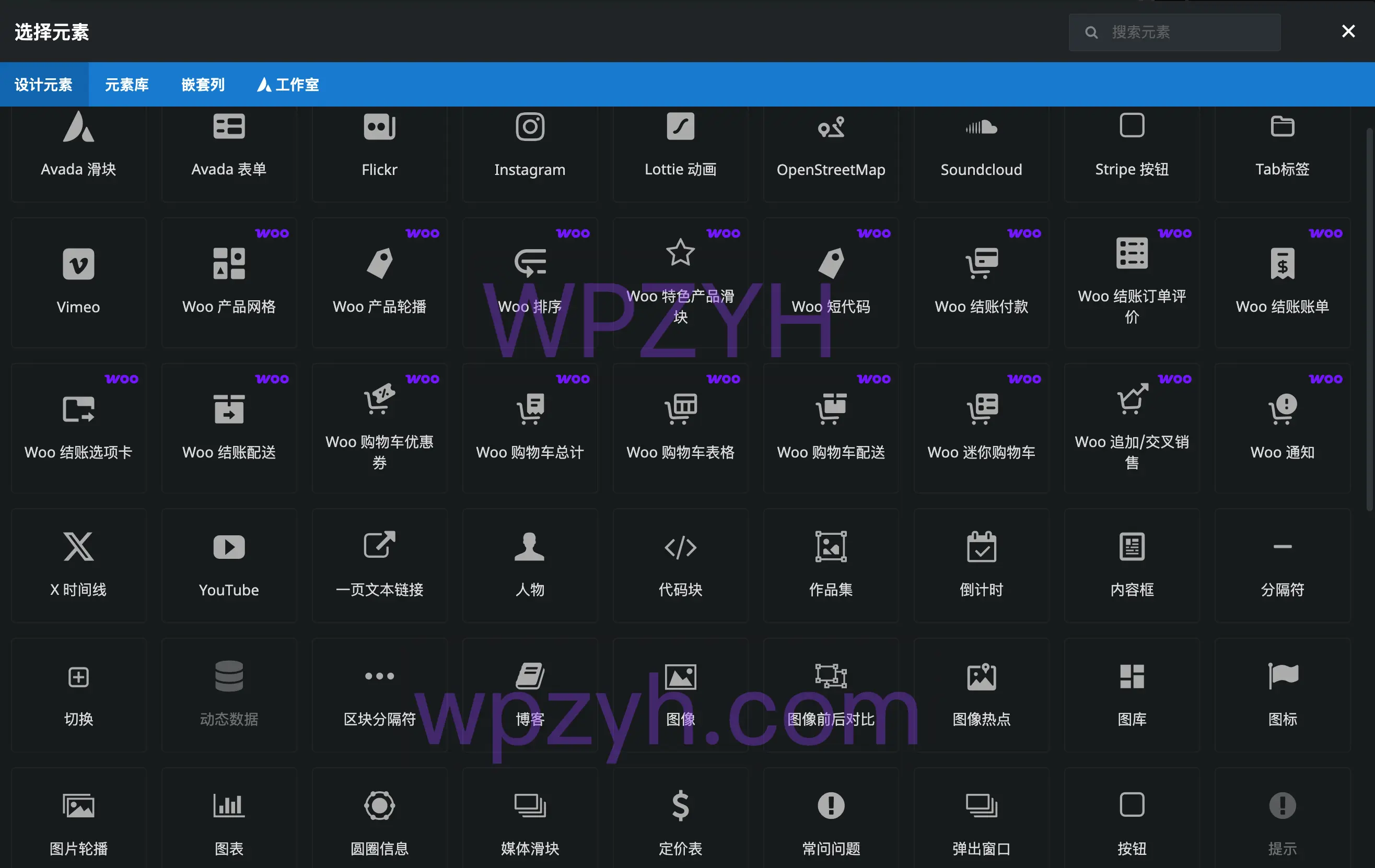Insert the Stripe 按钮 element
Viewport: 1375px width, 868px height.
1132,153
